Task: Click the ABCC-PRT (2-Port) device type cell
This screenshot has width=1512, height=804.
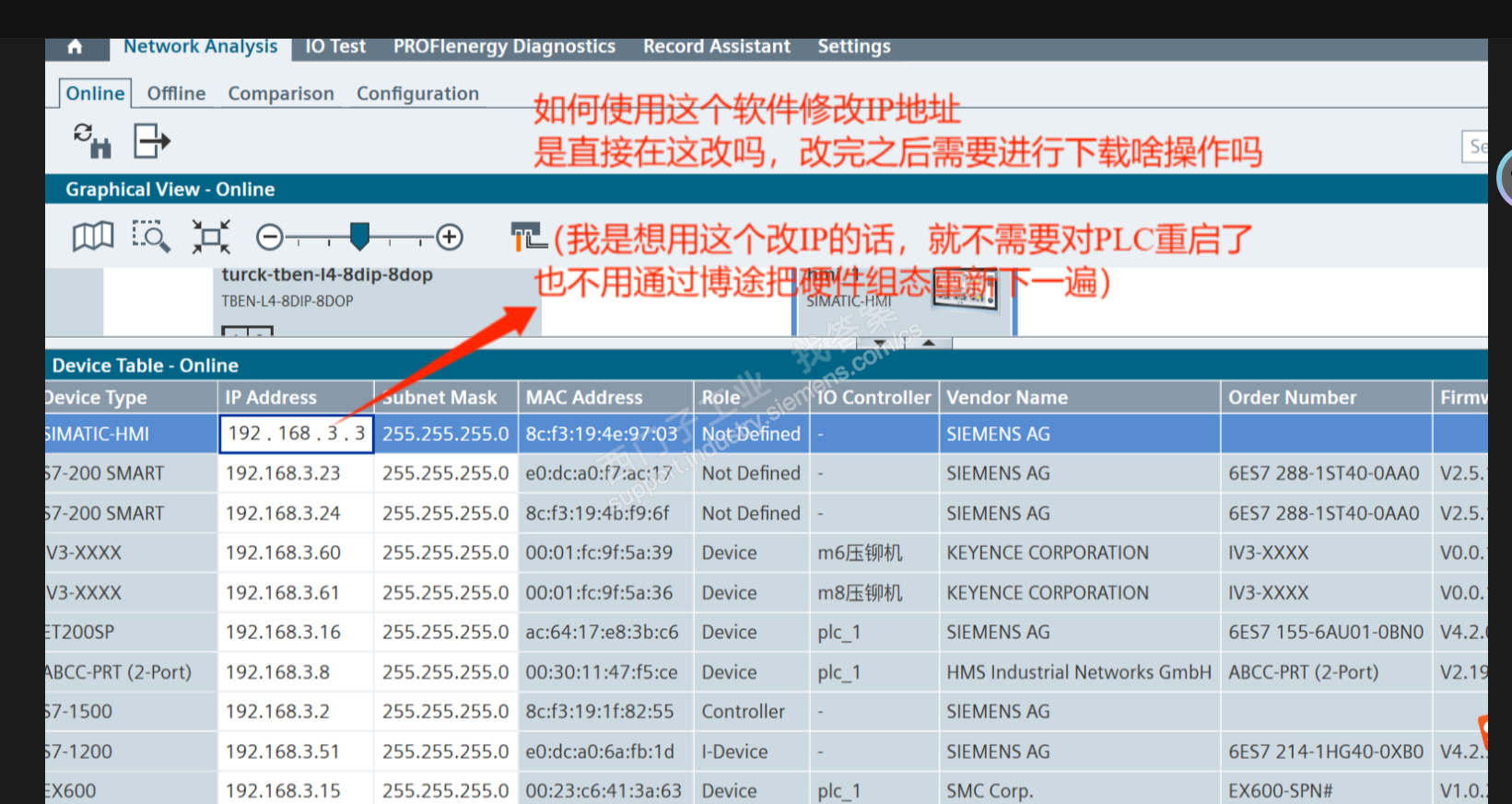Action: tap(131, 672)
